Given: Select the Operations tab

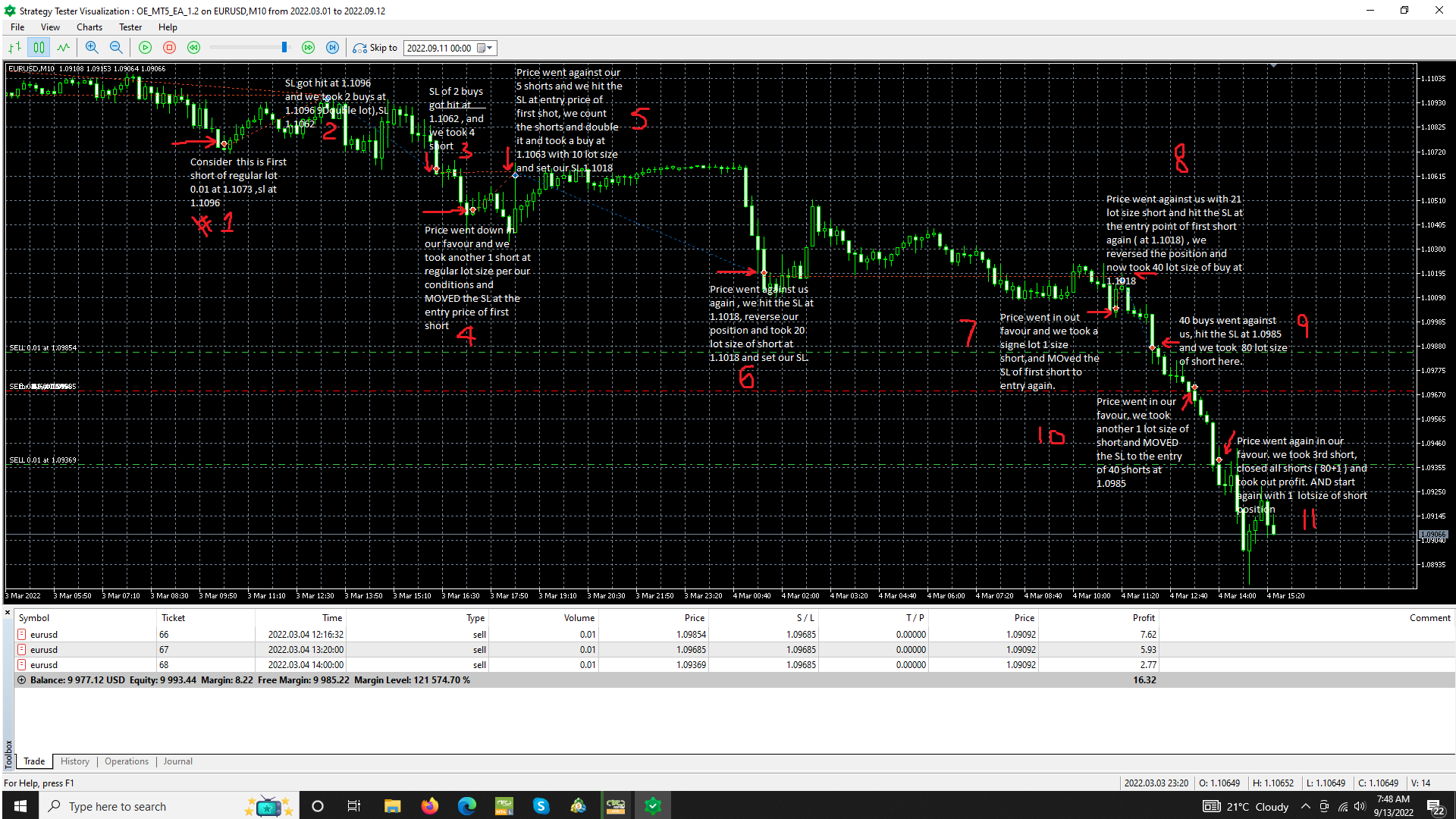Looking at the screenshot, I should coord(126,761).
